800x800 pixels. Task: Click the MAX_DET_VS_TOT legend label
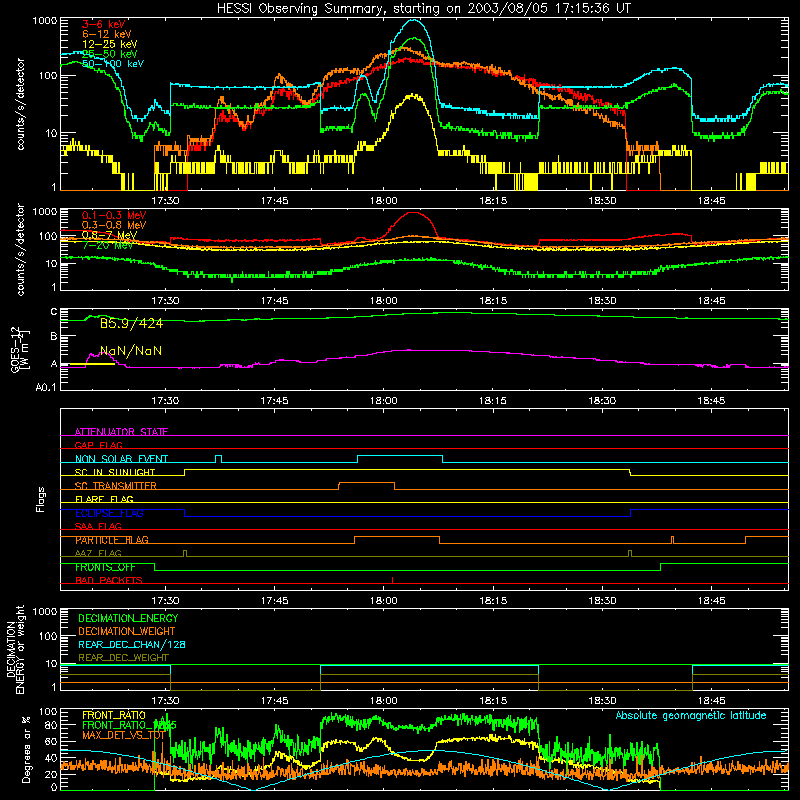(123, 735)
